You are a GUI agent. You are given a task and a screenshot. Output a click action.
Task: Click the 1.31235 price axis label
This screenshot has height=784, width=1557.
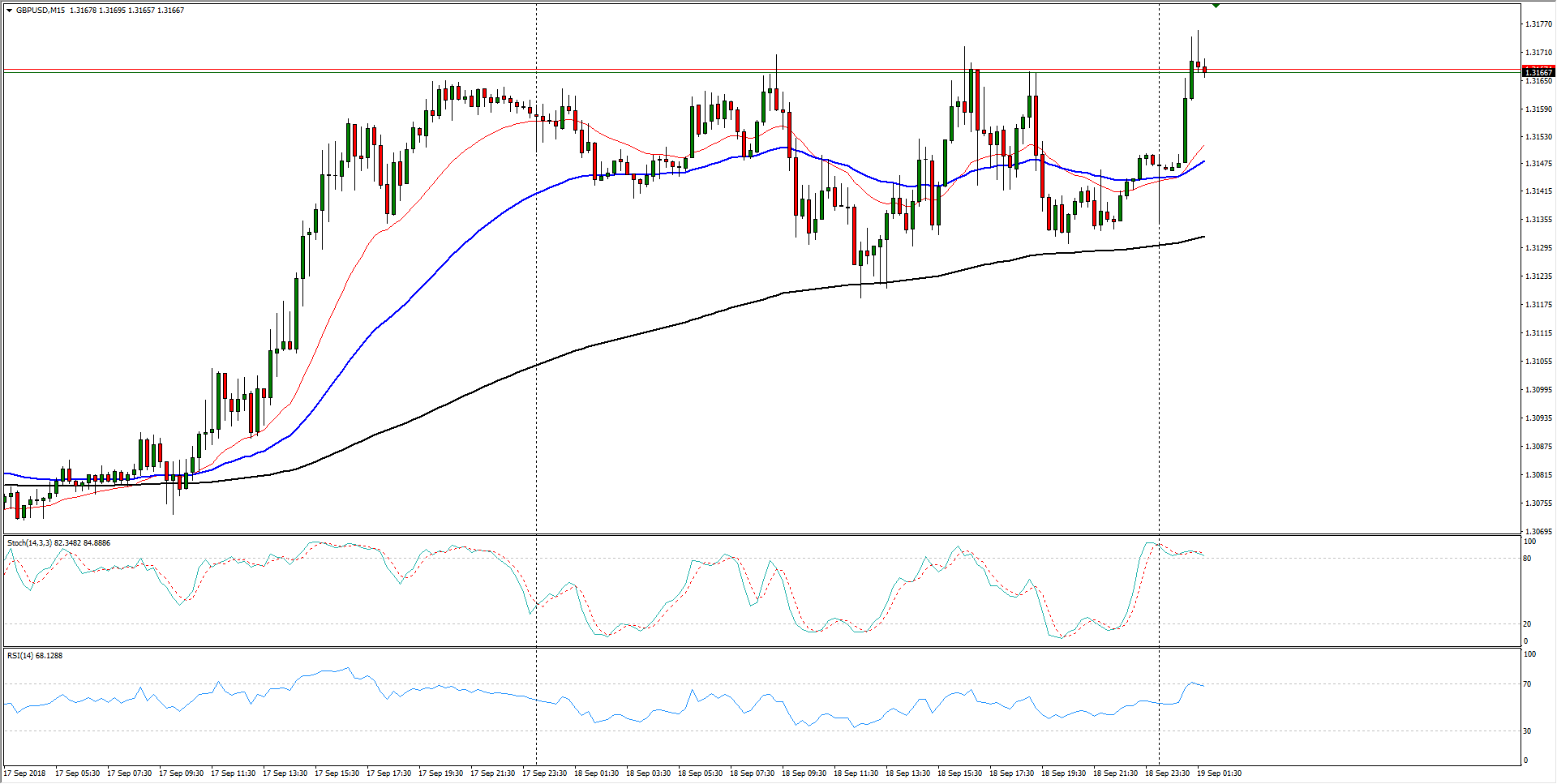tap(1538, 276)
